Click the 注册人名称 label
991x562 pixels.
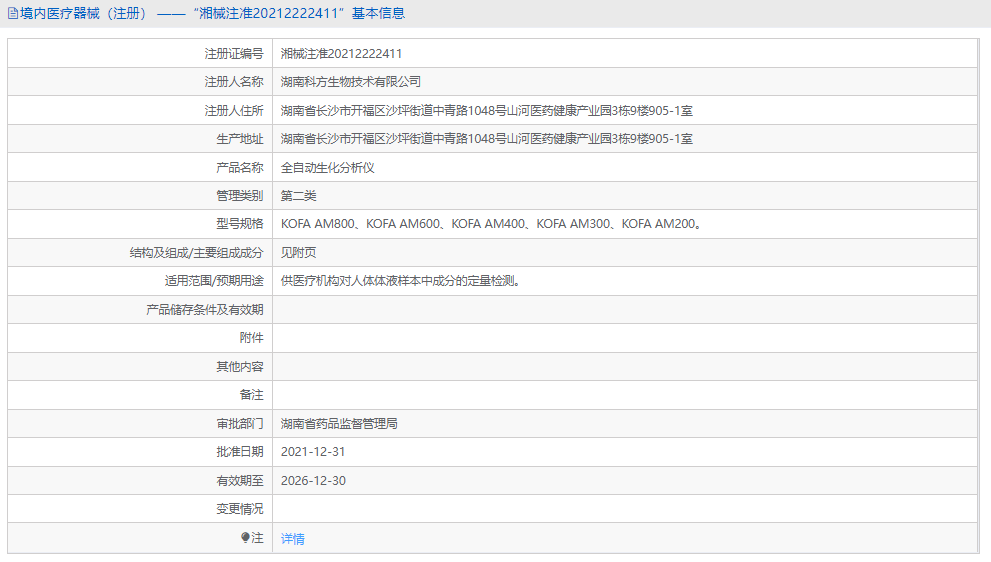tap(234, 82)
